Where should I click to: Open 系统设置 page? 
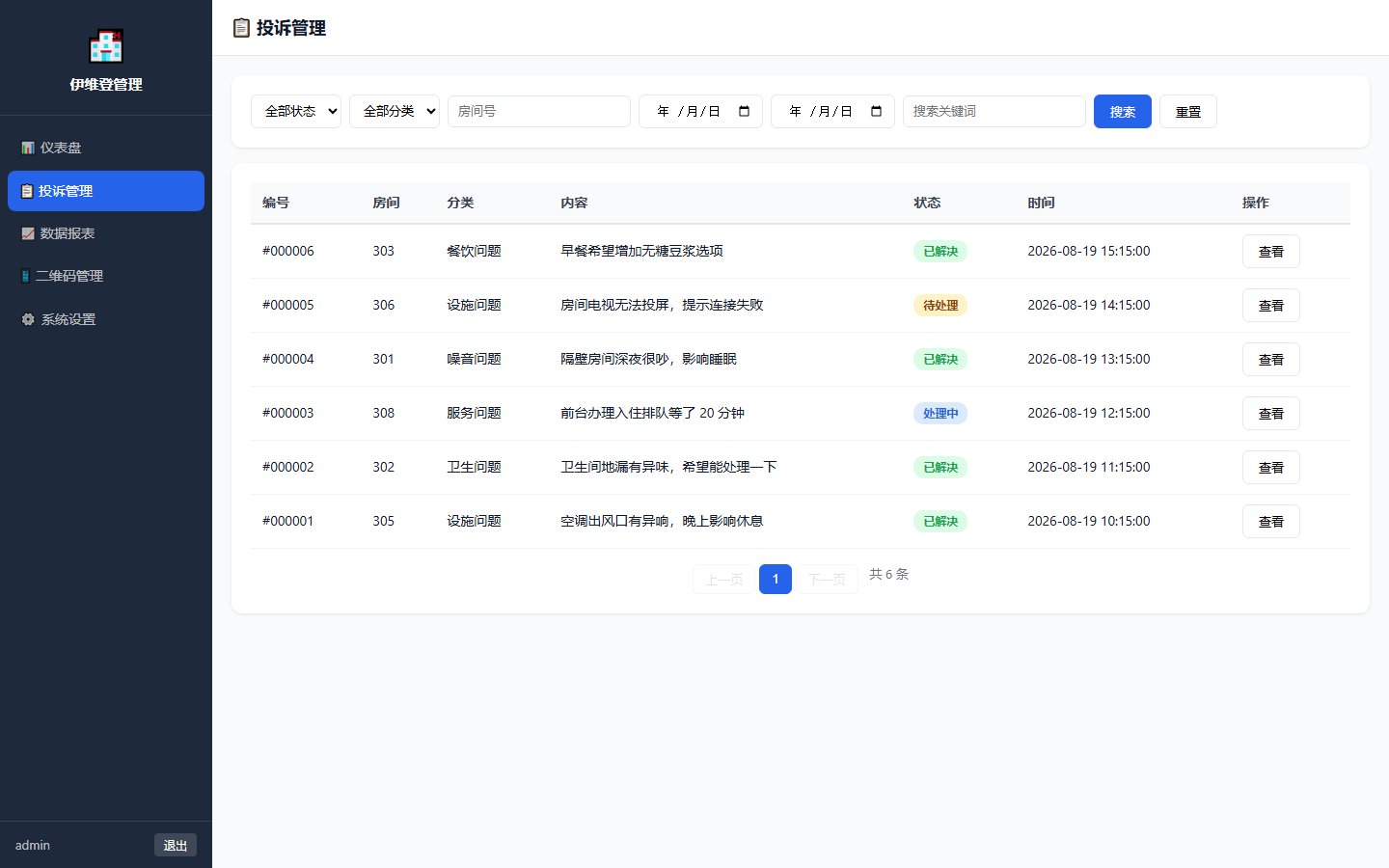coord(106,319)
